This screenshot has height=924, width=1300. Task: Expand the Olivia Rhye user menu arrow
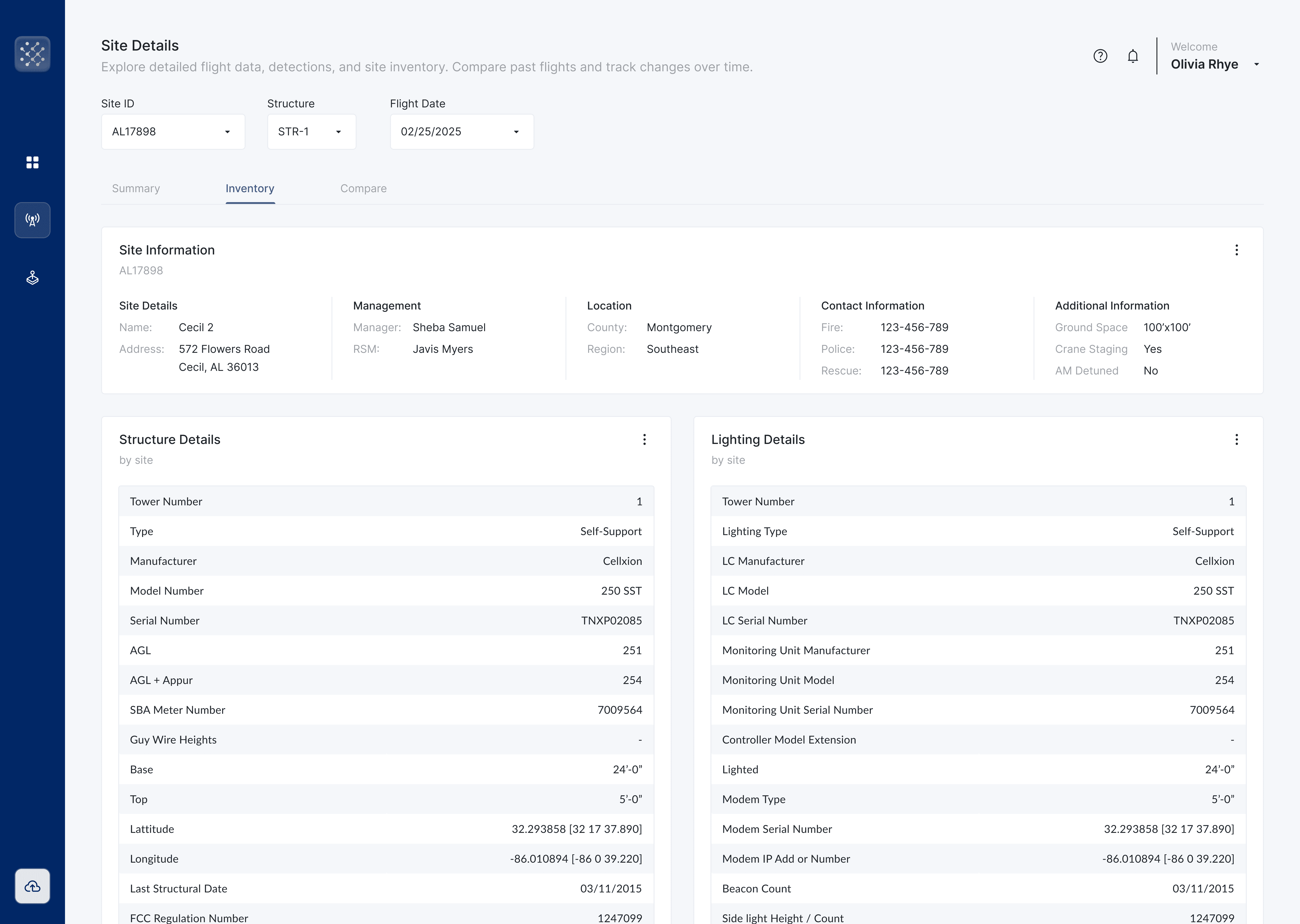(1257, 64)
